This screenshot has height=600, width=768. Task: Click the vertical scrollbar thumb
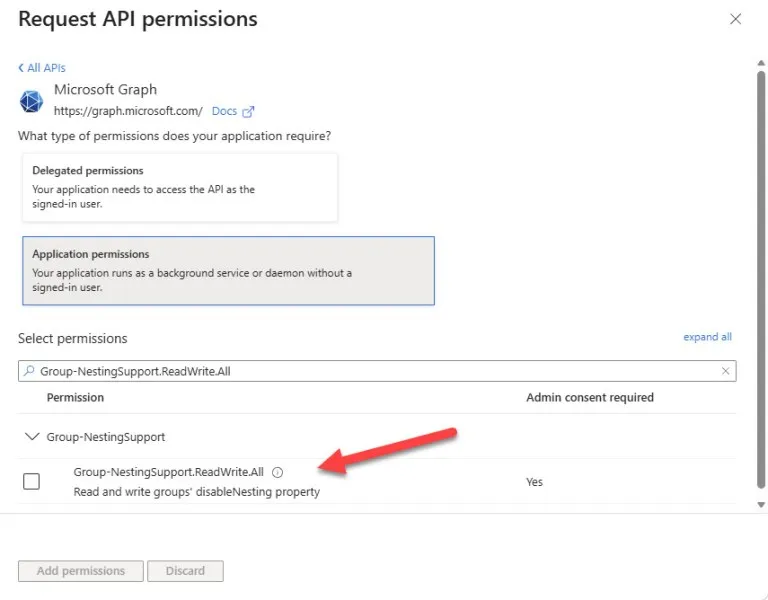761,279
